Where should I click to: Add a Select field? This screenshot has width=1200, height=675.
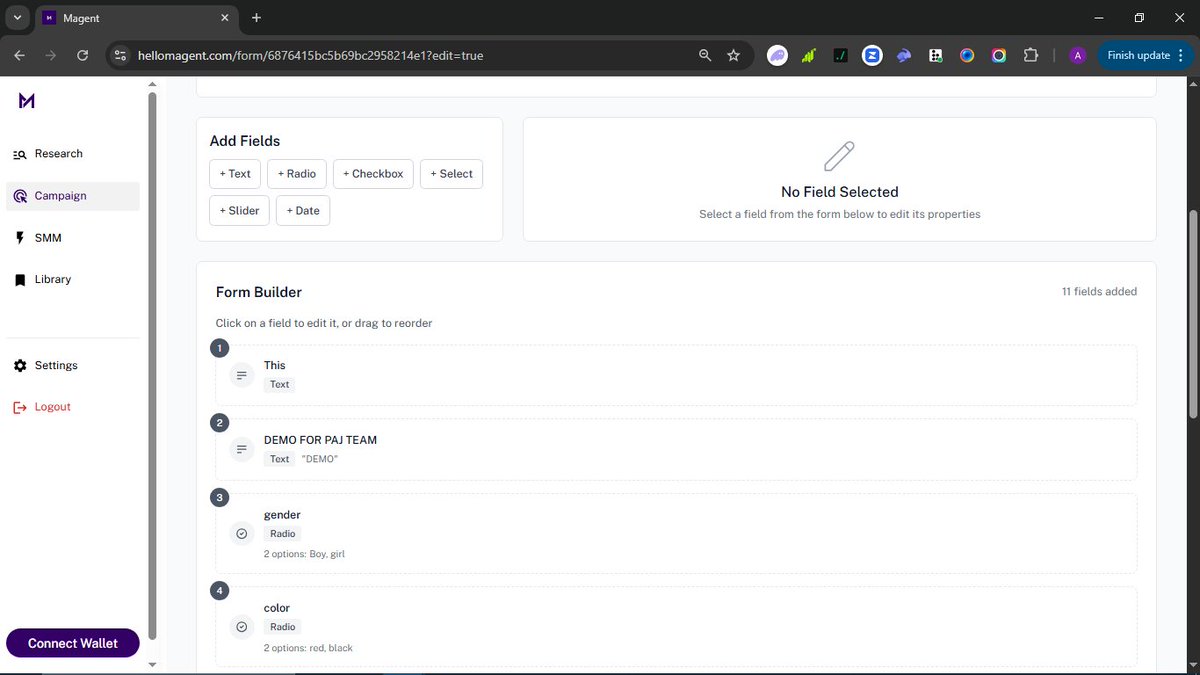[451, 174]
